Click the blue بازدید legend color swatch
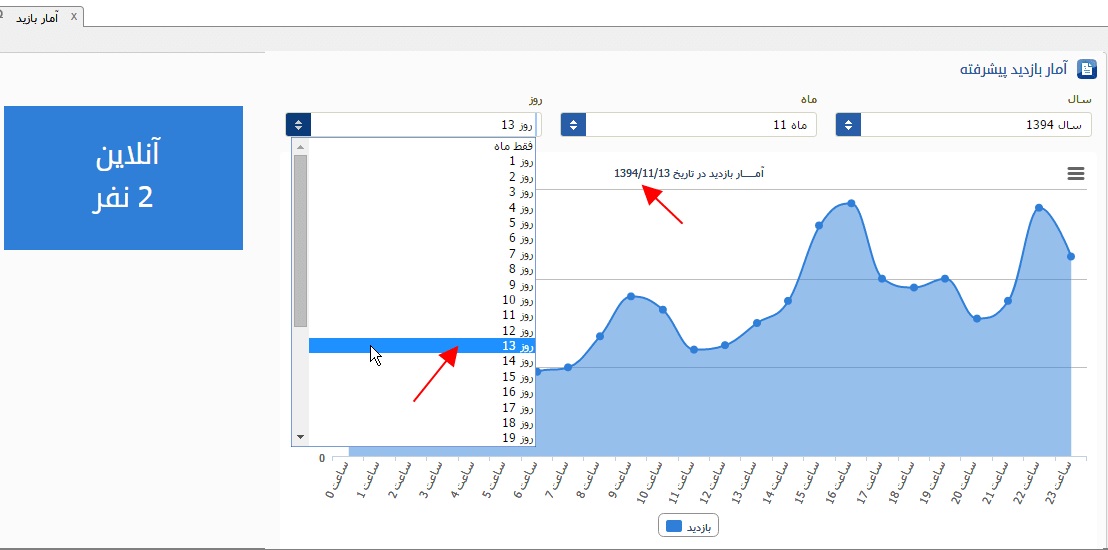 [674, 526]
